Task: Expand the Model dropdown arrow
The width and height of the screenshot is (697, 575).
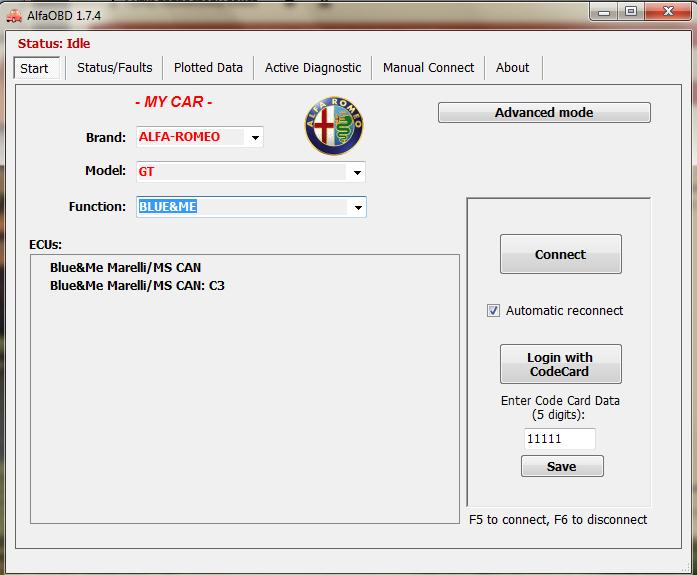Action: [357, 172]
